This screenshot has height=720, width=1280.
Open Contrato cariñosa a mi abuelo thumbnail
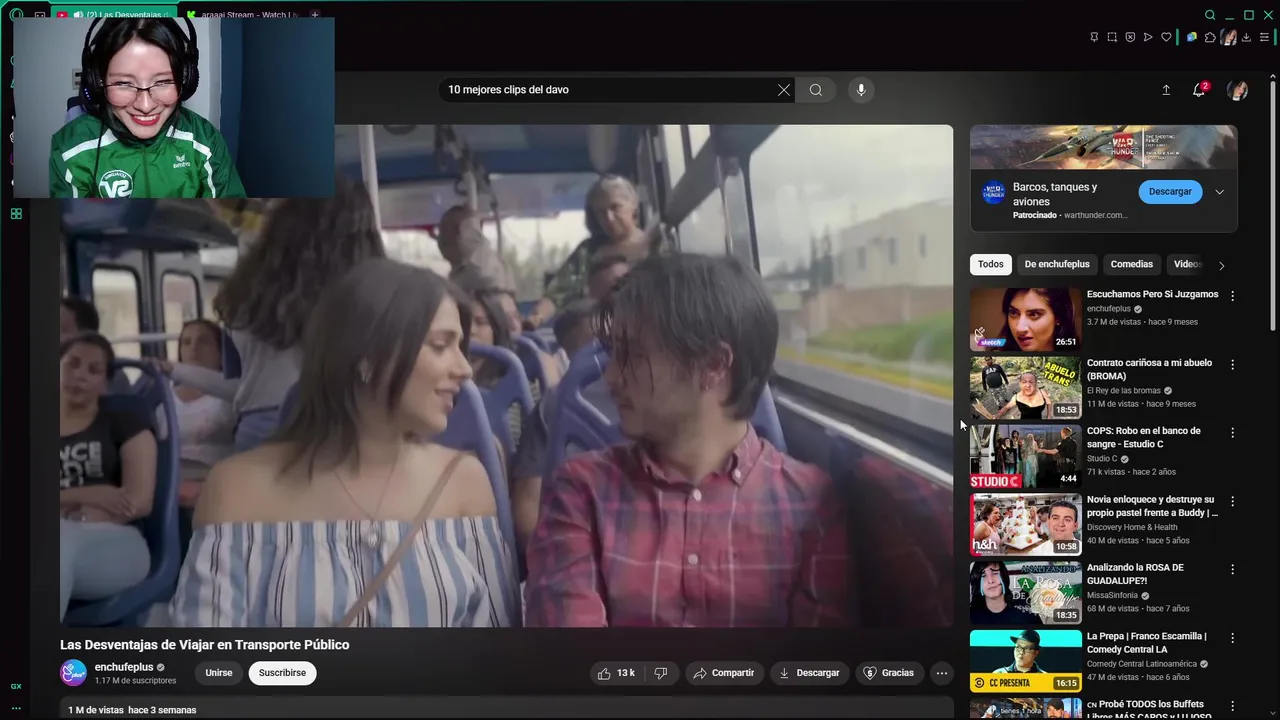click(1026, 387)
